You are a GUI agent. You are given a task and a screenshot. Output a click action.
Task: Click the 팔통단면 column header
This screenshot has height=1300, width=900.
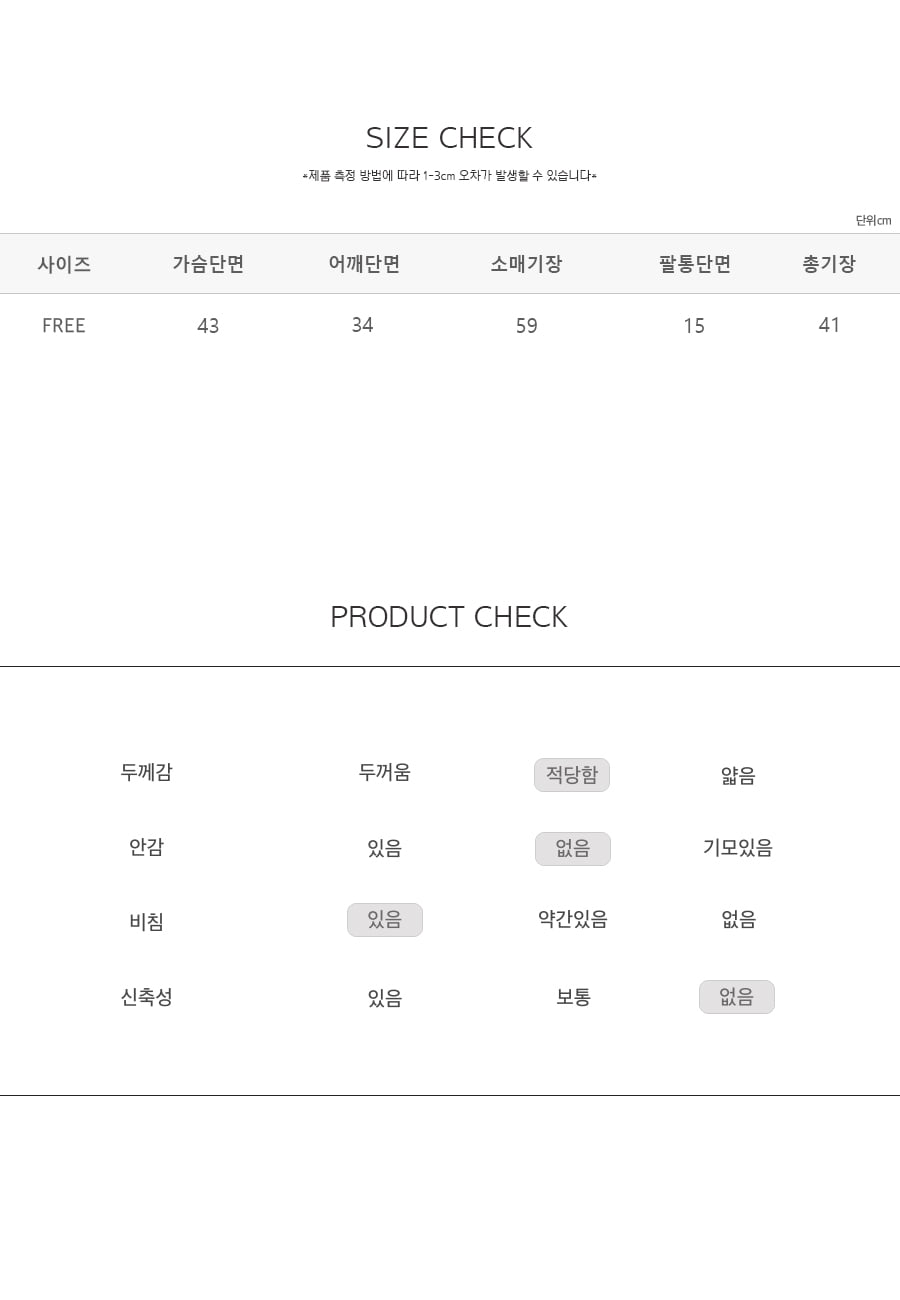coord(695,264)
